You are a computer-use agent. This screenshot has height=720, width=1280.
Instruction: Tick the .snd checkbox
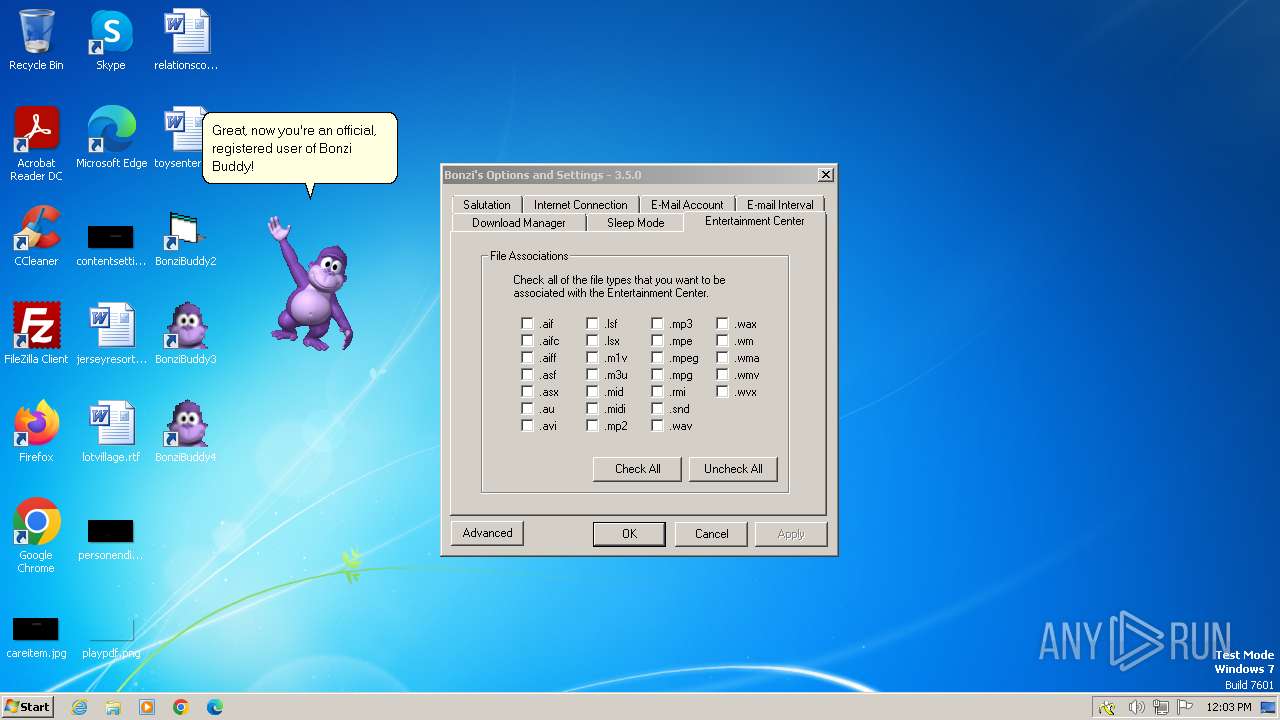click(x=657, y=409)
